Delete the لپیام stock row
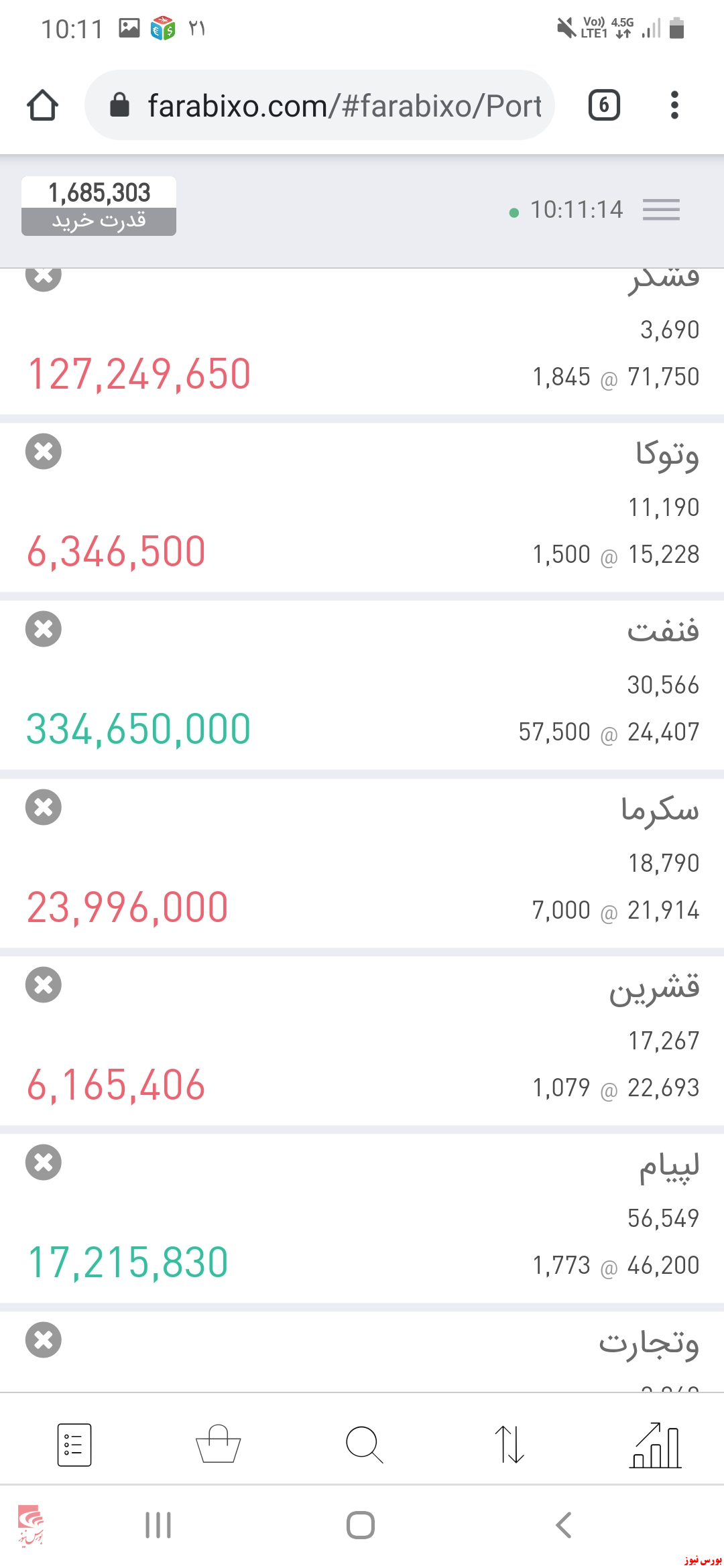The height and width of the screenshot is (1568, 724). click(44, 1163)
